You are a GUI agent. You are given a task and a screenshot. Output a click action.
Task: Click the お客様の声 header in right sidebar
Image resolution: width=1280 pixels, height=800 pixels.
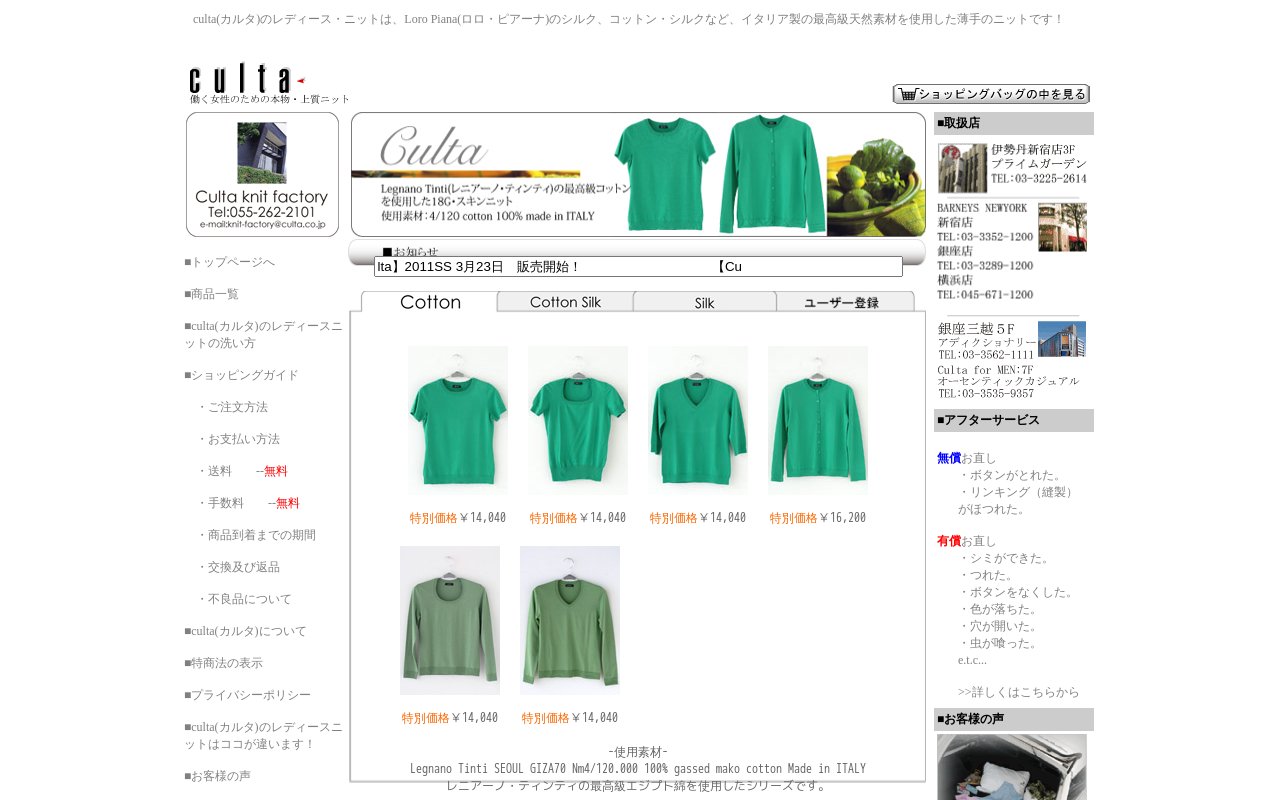1014,719
